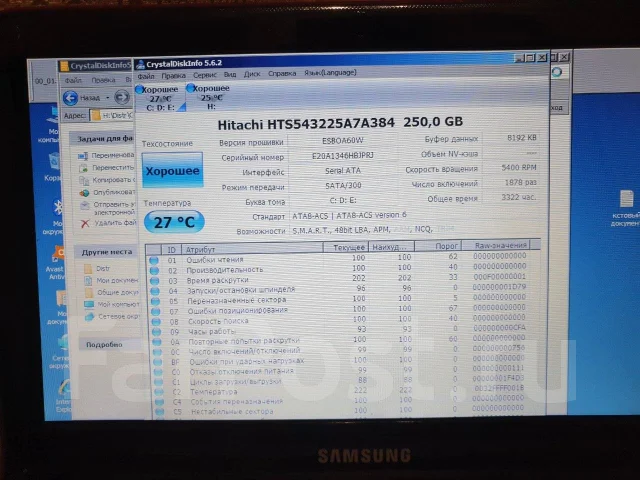
Task: Open the Файл menu in Explorer window
Action: [73, 80]
